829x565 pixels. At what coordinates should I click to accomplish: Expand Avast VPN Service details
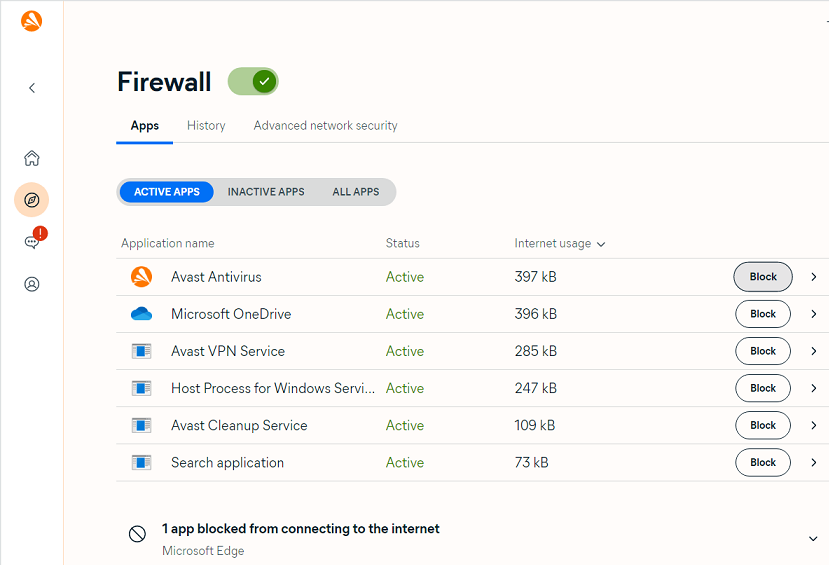pos(814,351)
